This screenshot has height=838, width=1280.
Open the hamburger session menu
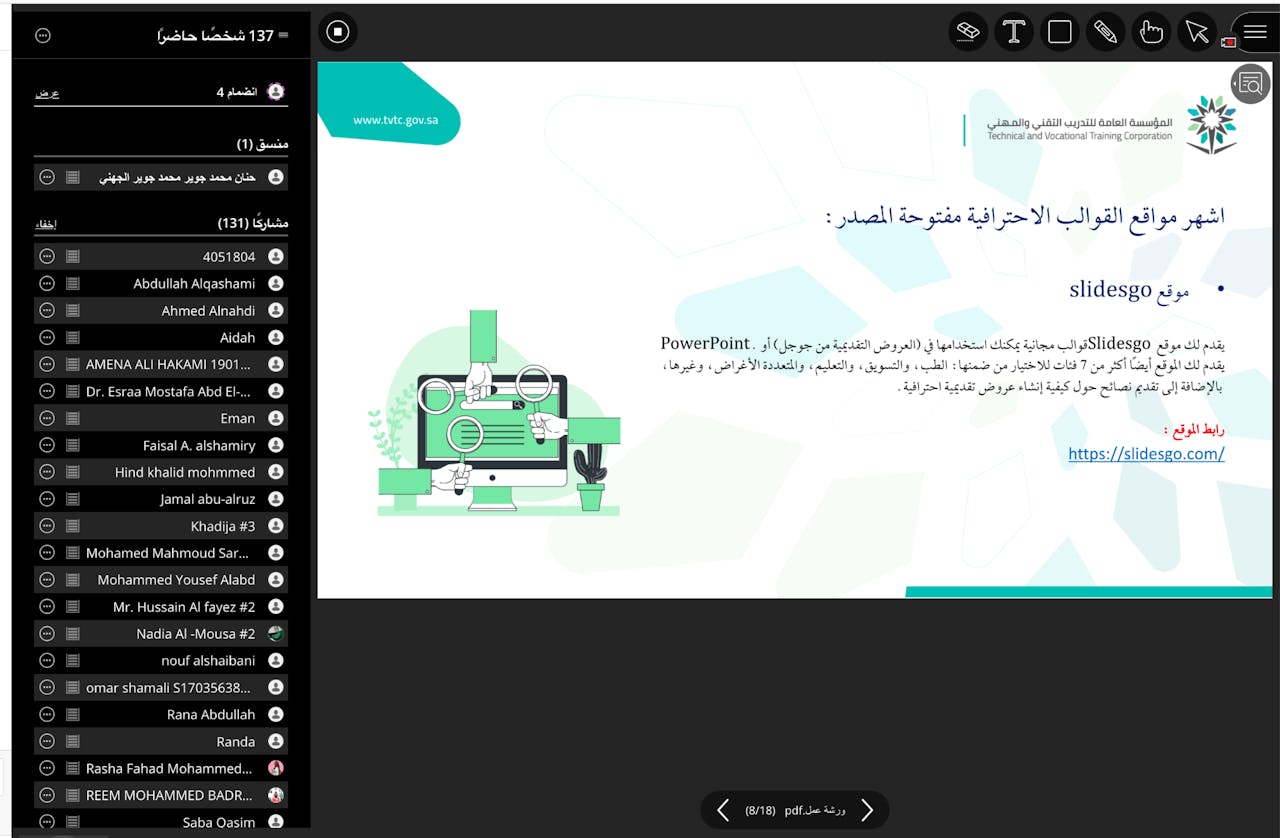click(x=1255, y=32)
